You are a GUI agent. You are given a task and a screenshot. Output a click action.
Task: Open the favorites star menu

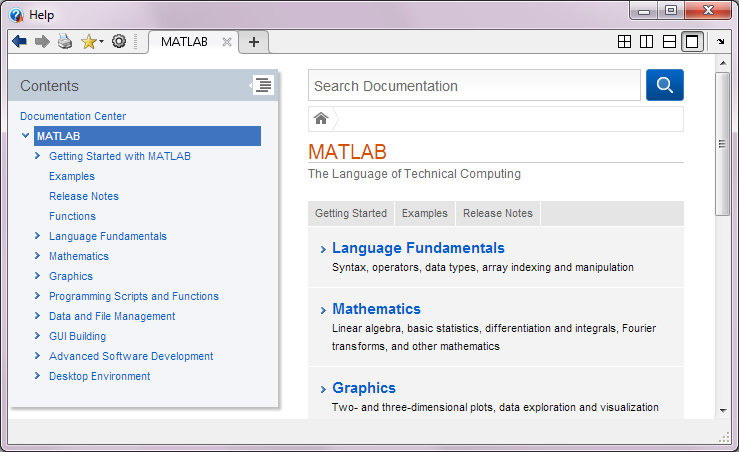pos(92,41)
